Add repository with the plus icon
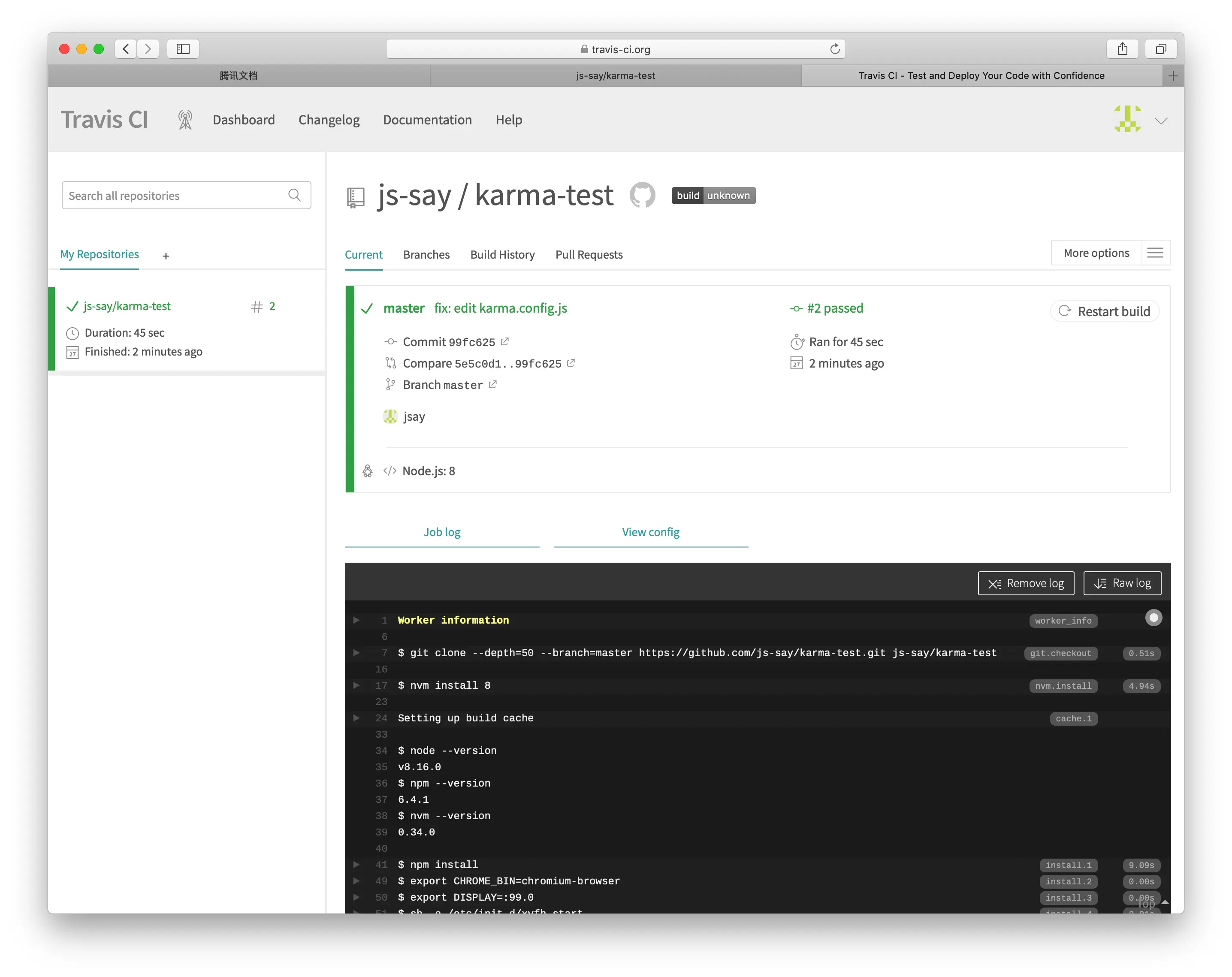Image resolution: width=1232 pixels, height=977 pixels. click(x=166, y=256)
